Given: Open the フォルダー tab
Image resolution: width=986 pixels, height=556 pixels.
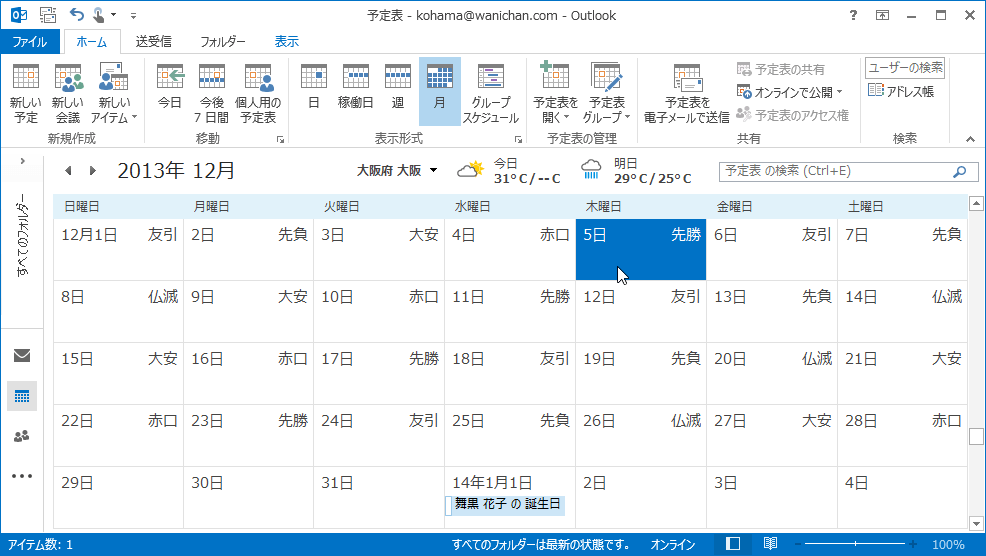Looking at the screenshot, I should (223, 42).
